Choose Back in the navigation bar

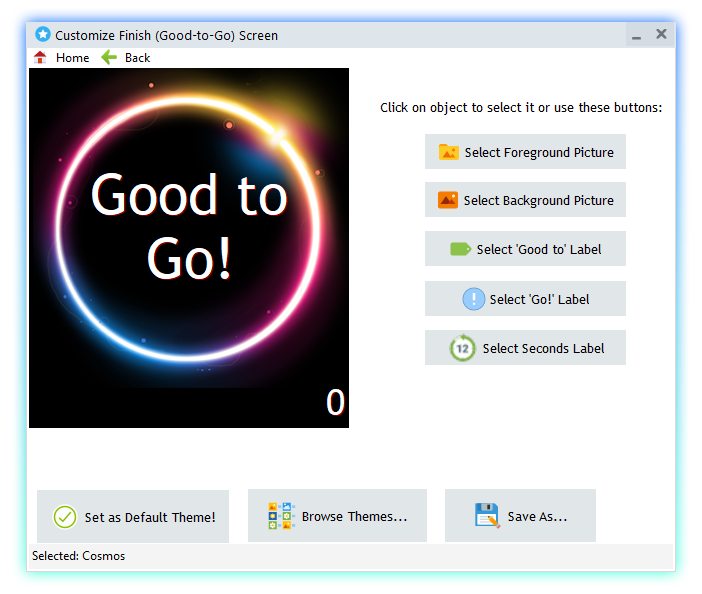(x=137, y=58)
